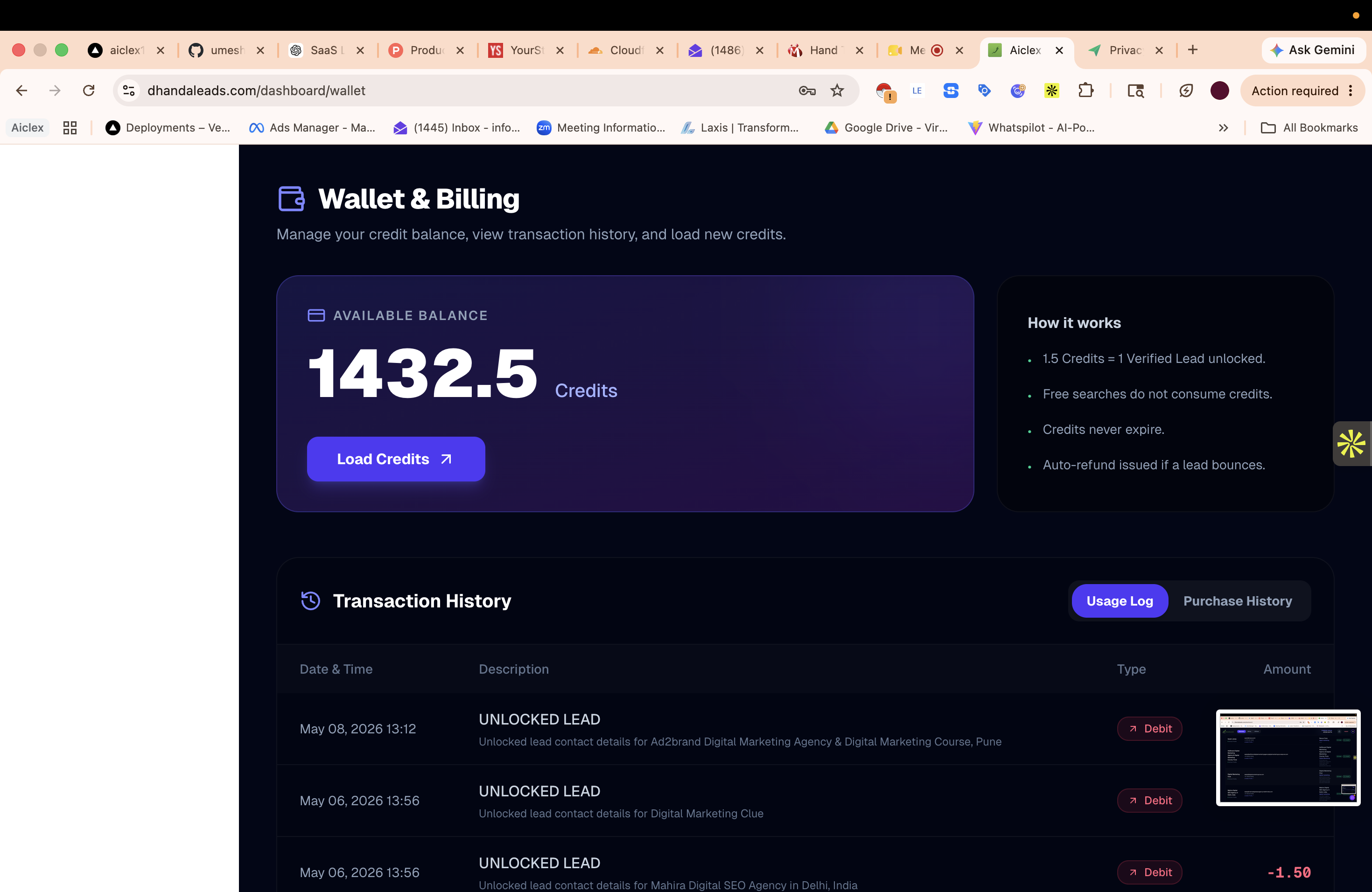Show hidden bookmarks with the double chevron

[x=1223, y=128]
